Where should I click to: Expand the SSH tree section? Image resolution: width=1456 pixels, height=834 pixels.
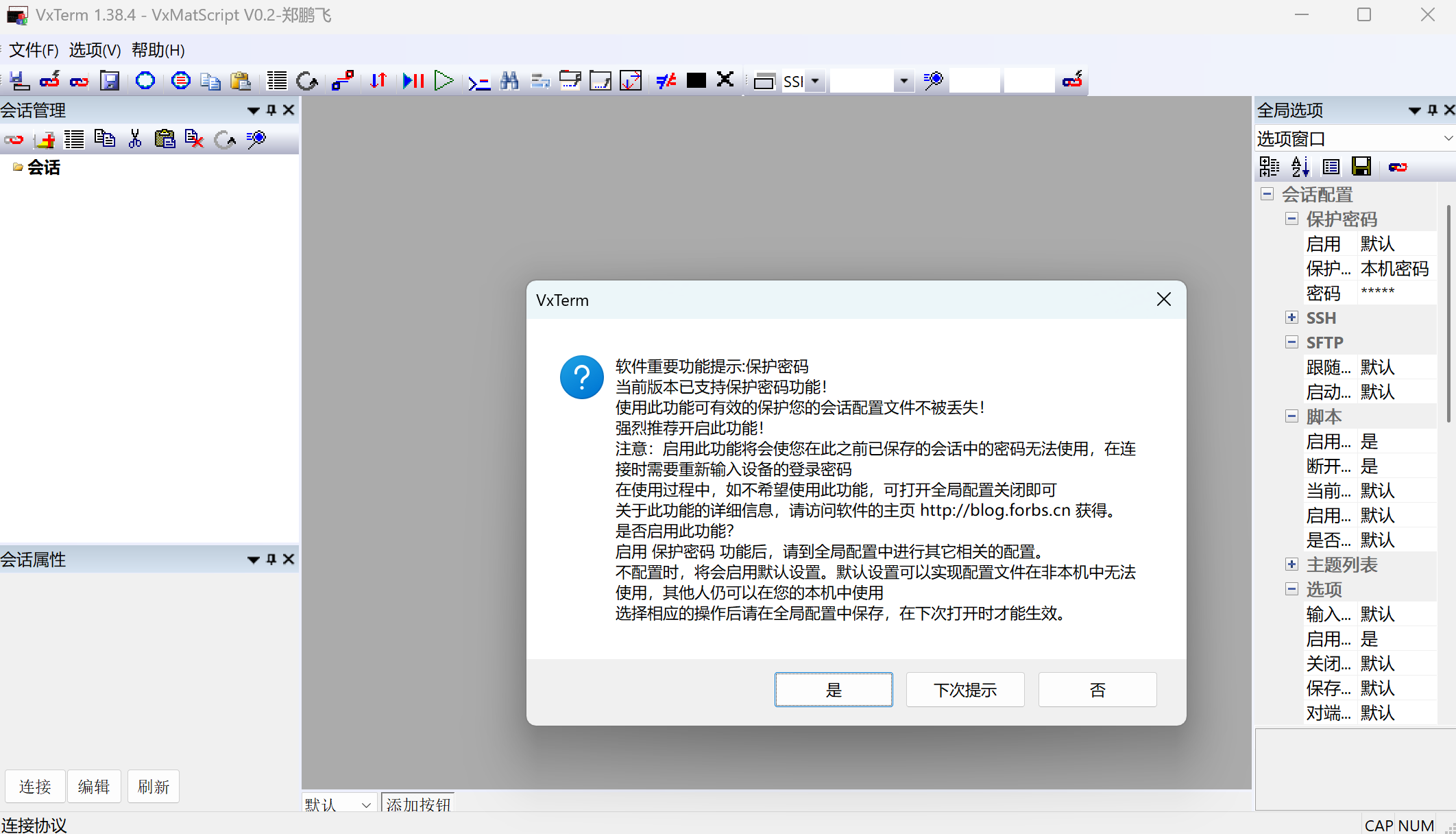click(x=1291, y=318)
